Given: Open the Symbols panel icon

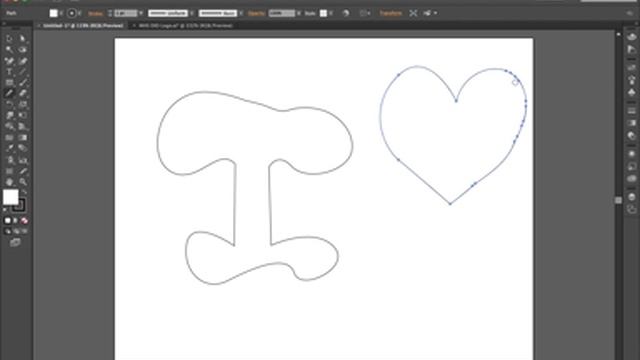Looking at the screenshot, I should coord(632,92).
